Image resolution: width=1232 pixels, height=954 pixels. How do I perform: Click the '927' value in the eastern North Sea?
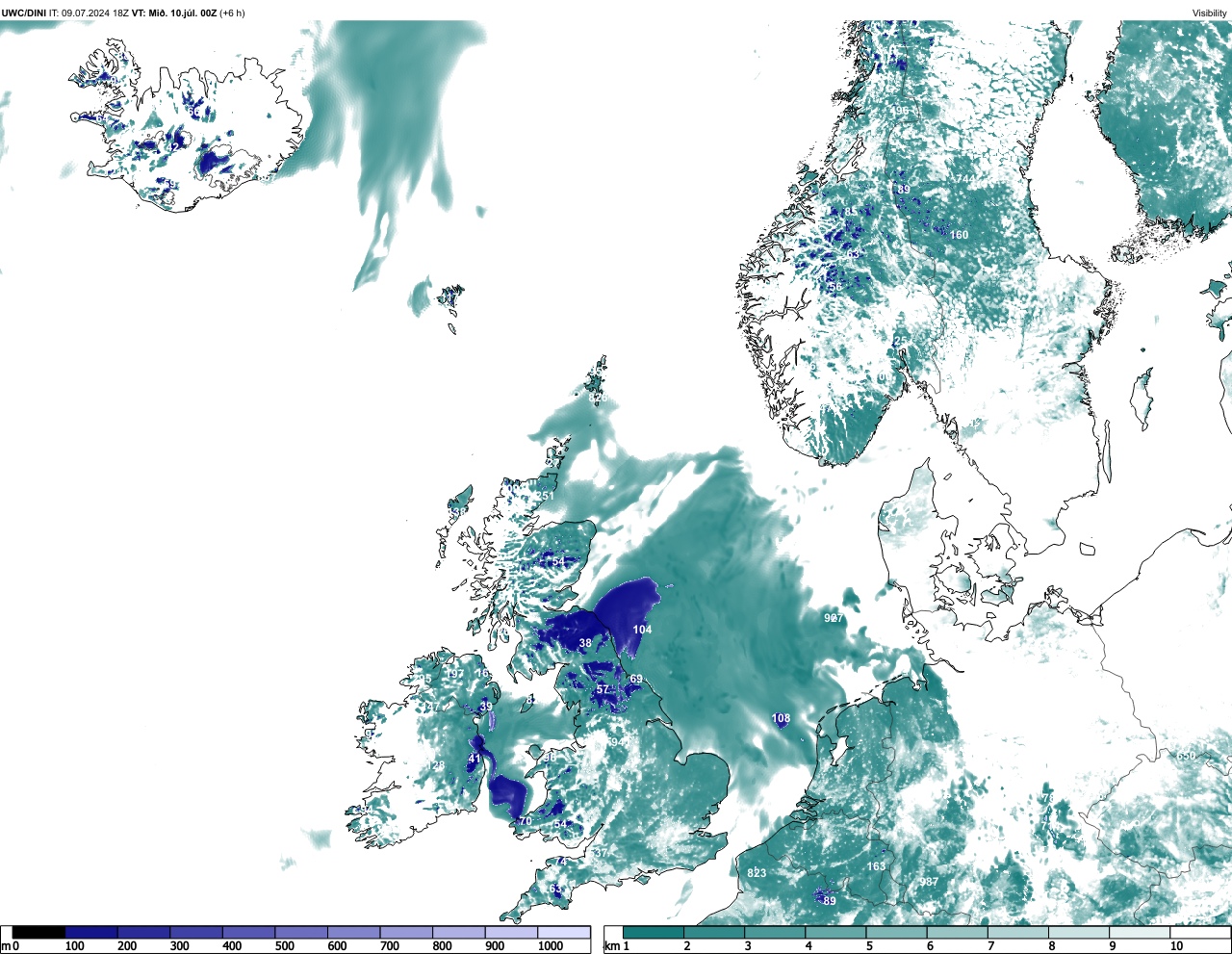click(x=834, y=618)
